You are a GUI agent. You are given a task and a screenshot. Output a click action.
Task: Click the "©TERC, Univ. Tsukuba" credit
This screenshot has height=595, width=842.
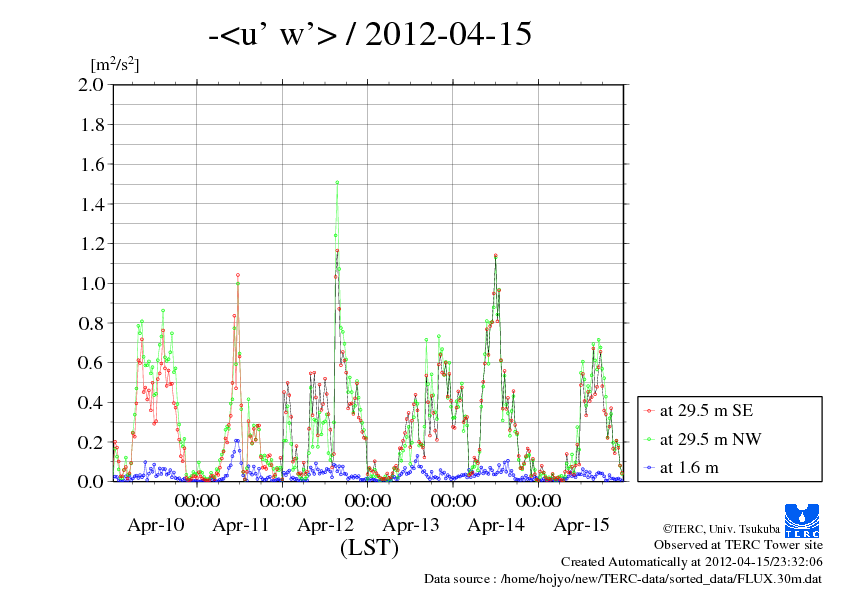721,529
